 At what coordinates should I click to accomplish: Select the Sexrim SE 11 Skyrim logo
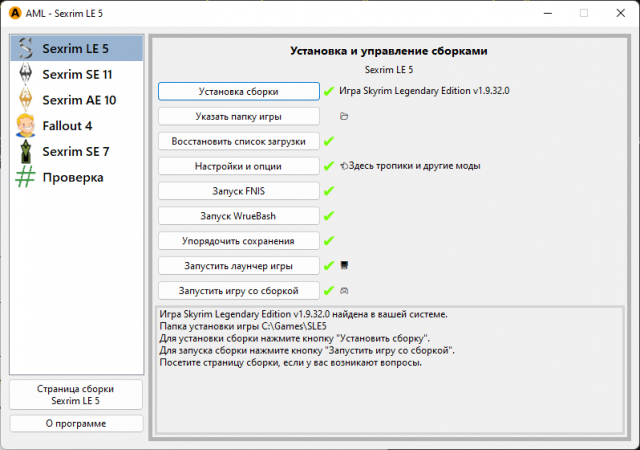[26, 74]
